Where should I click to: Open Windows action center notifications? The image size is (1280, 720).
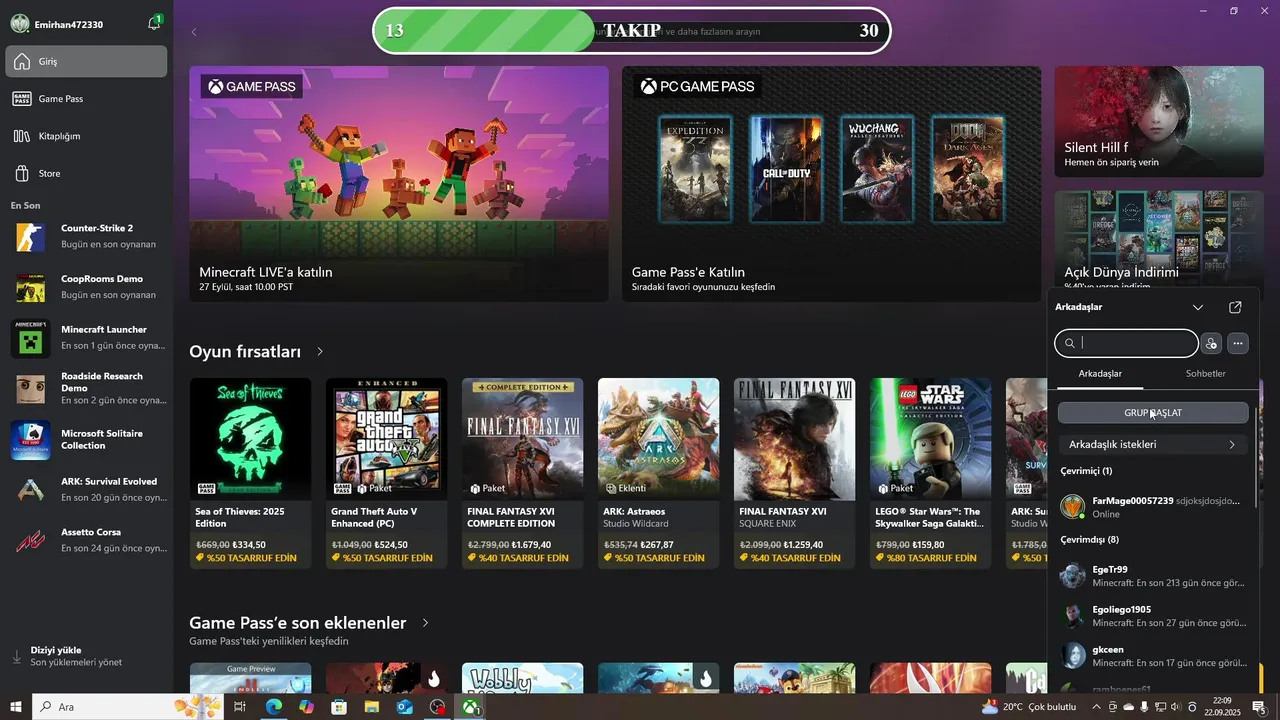[1259, 707]
